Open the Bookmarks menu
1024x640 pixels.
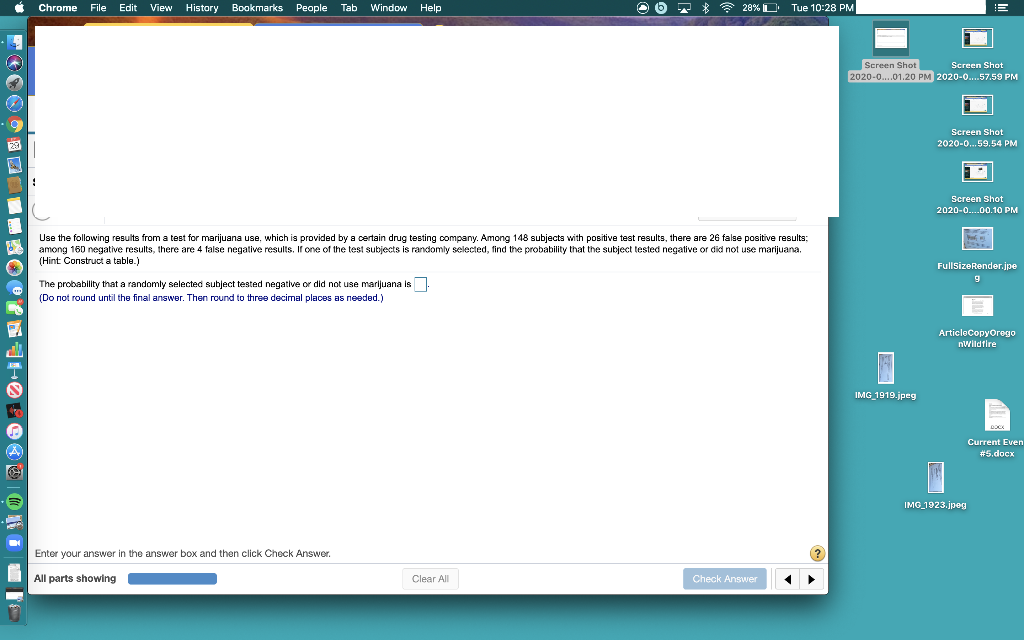click(257, 7)
